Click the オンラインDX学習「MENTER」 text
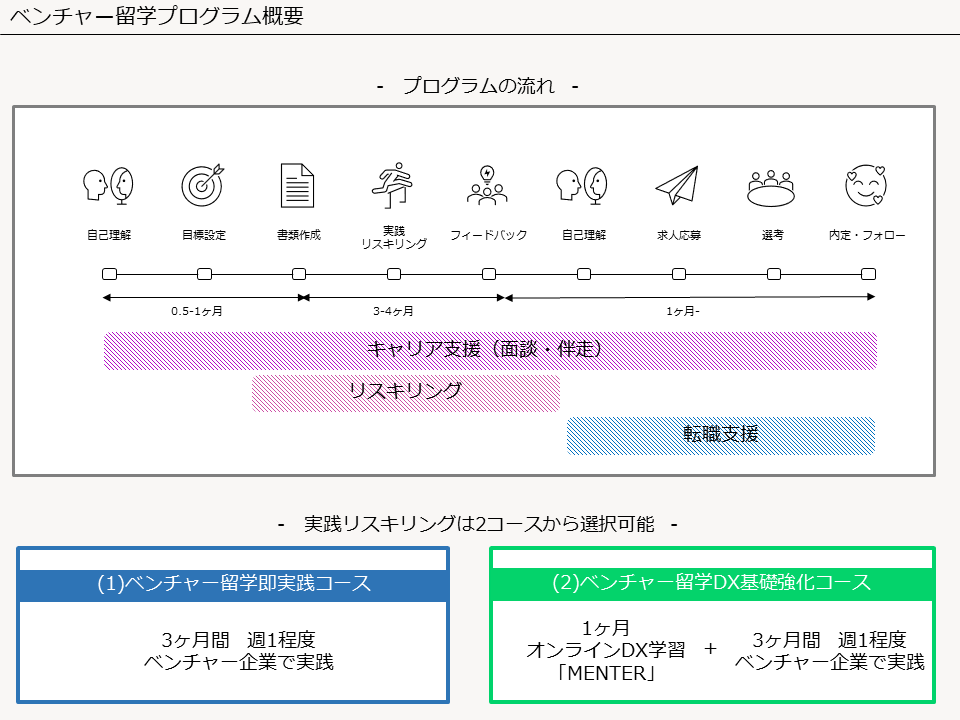The image size is (960, 720). pyautogui.click(x=606, y=661)
